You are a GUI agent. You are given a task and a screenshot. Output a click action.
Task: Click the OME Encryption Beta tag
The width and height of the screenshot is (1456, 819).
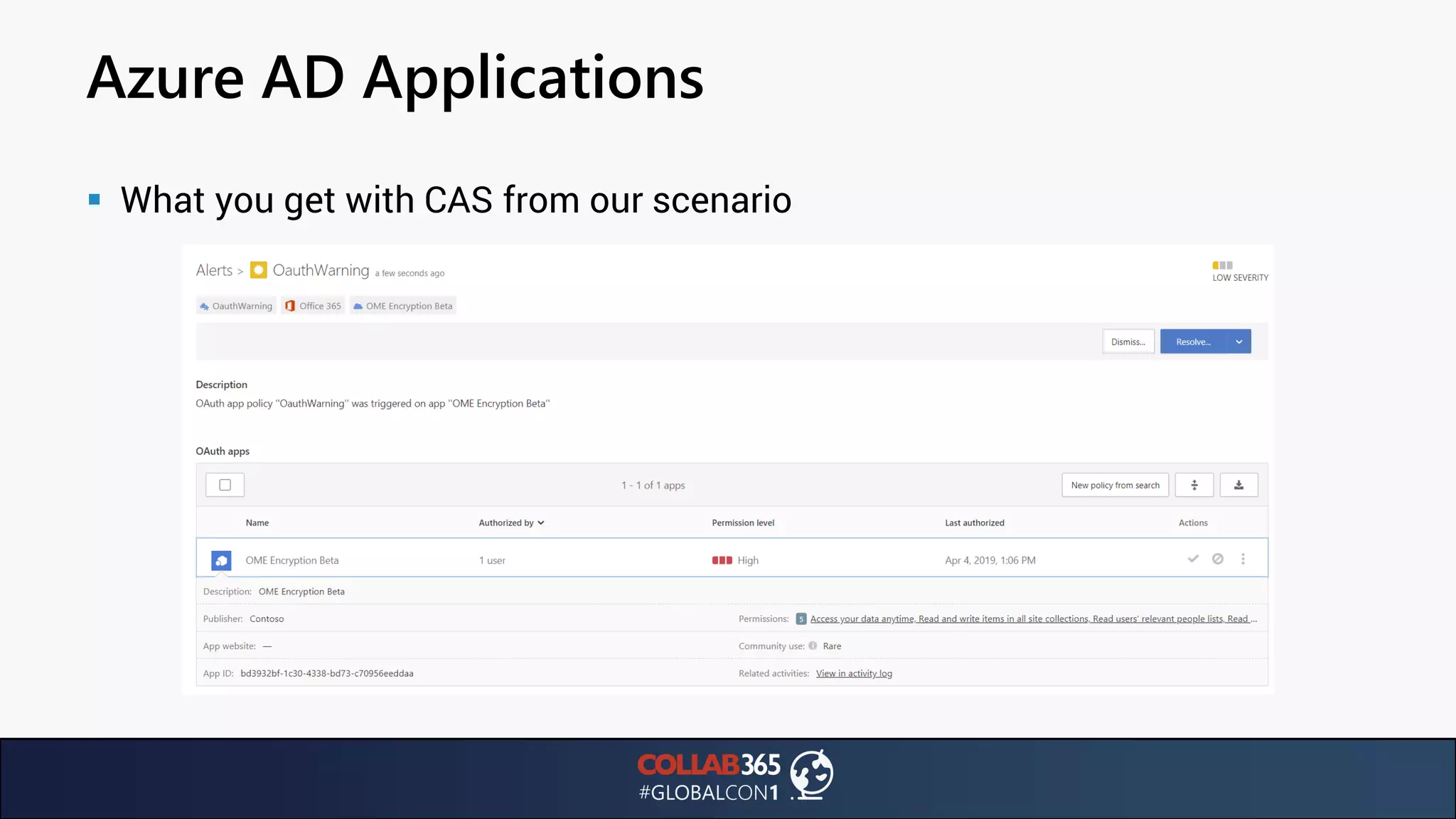pos(403,306)
